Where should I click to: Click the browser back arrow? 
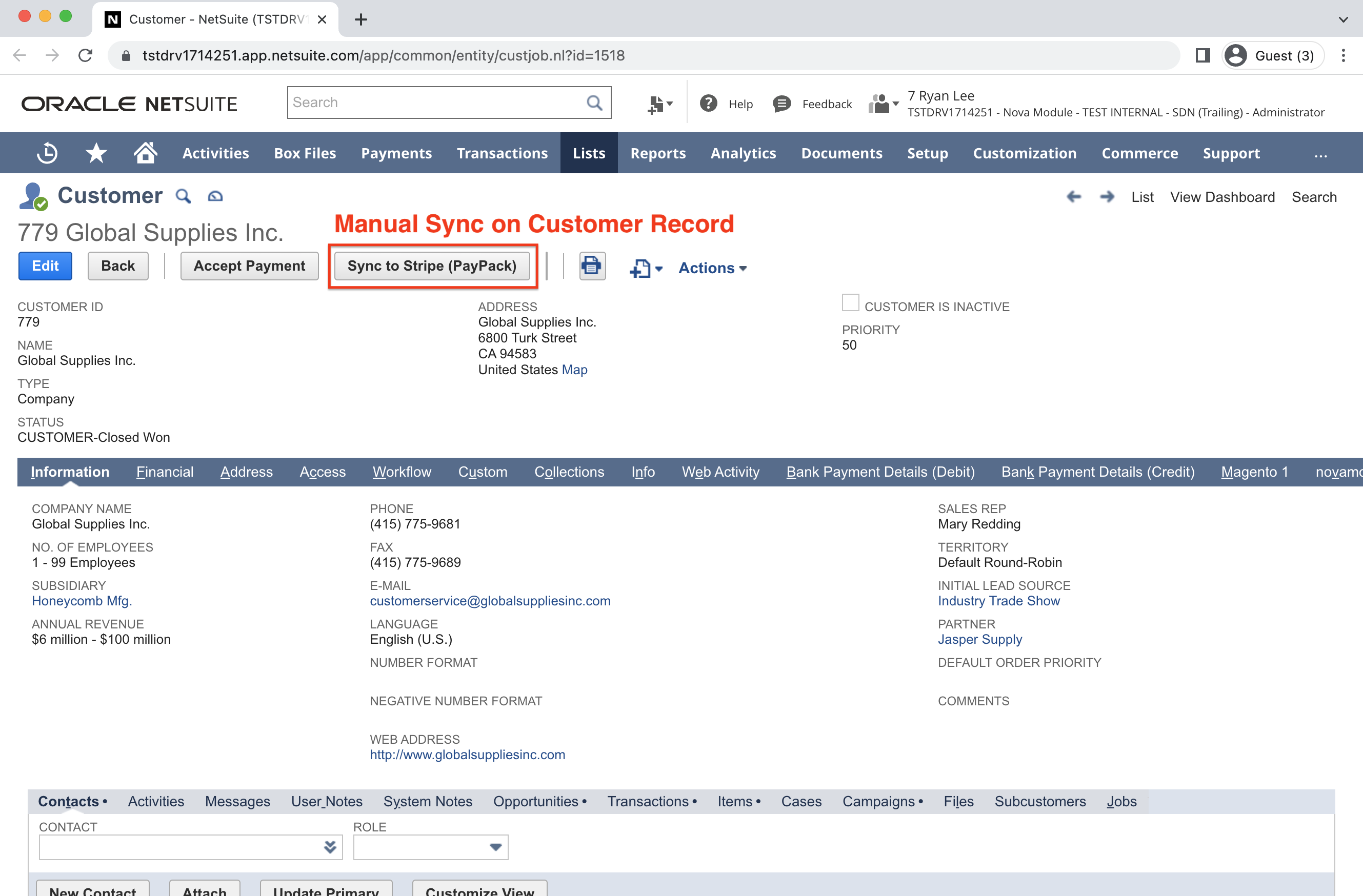point(20,55)
